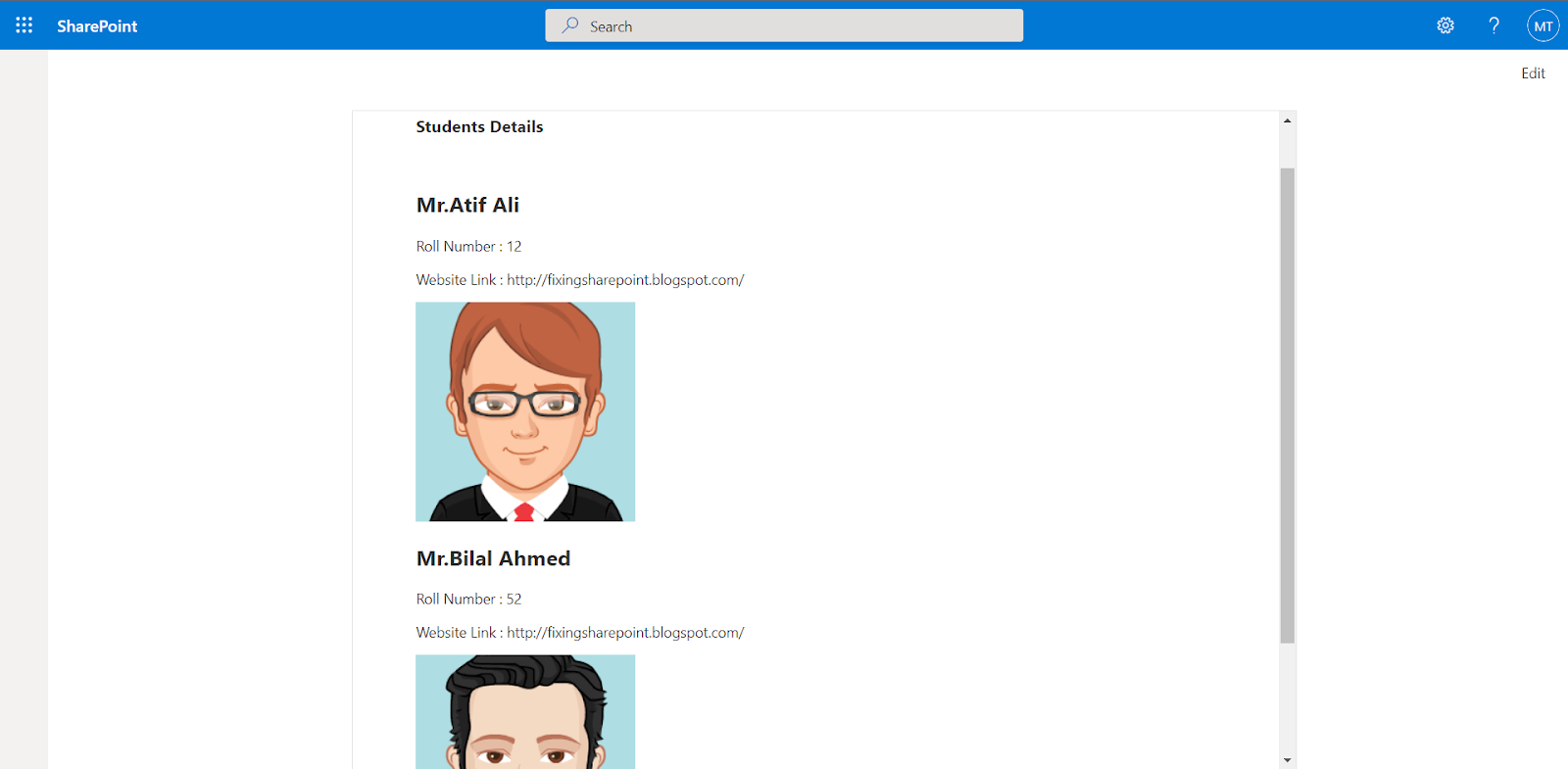This screenshot has width=1568, height=769.
Task: Click the scrollbar down arrow
Action: pos(1288,759)
